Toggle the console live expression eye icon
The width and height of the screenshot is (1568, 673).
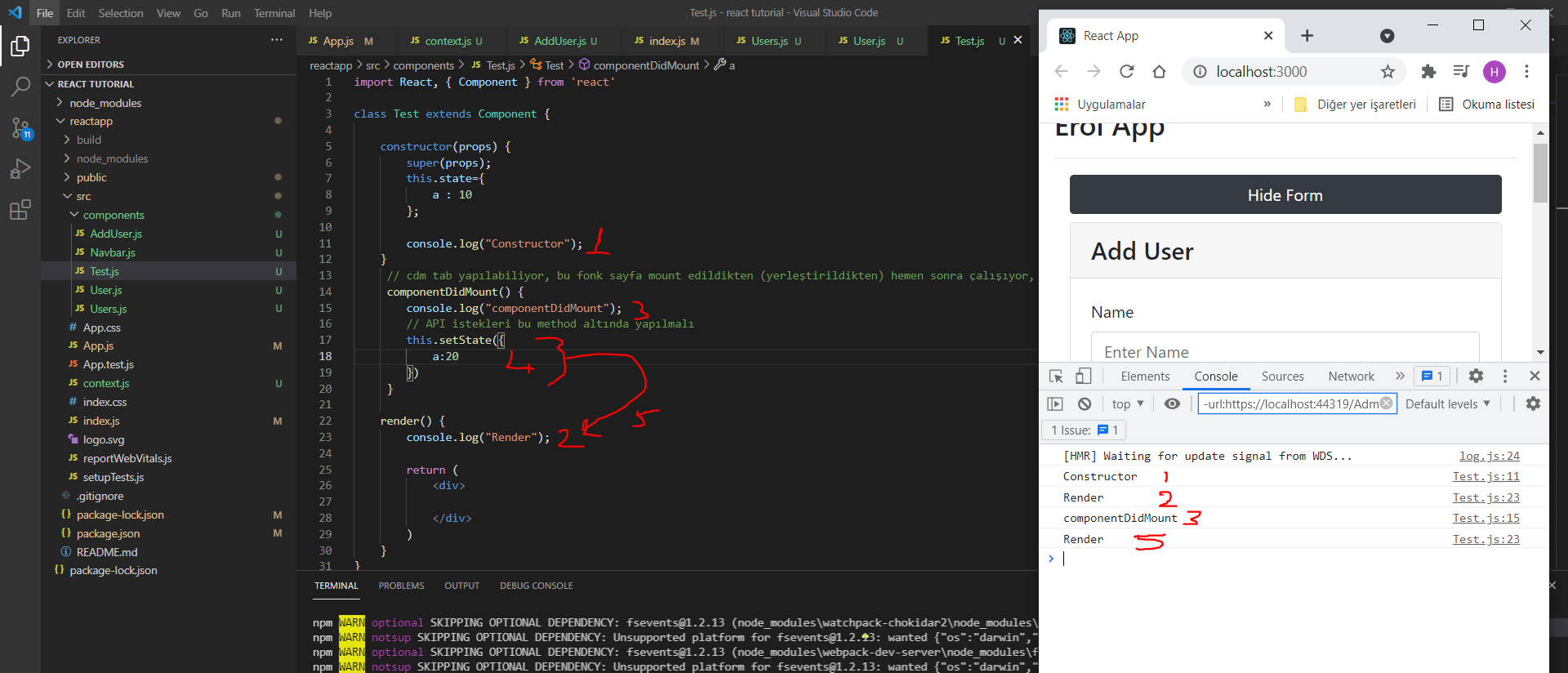click(1172, 404)
